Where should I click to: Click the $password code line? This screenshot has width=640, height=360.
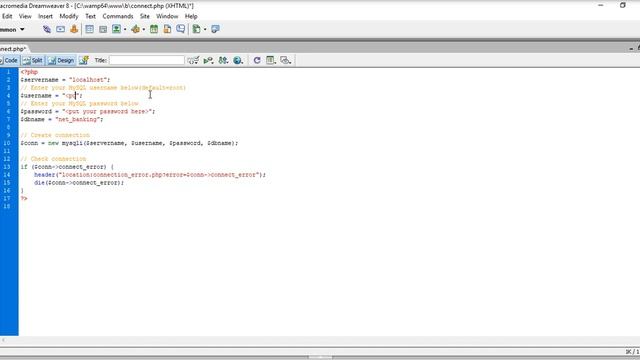click(88, 111)
